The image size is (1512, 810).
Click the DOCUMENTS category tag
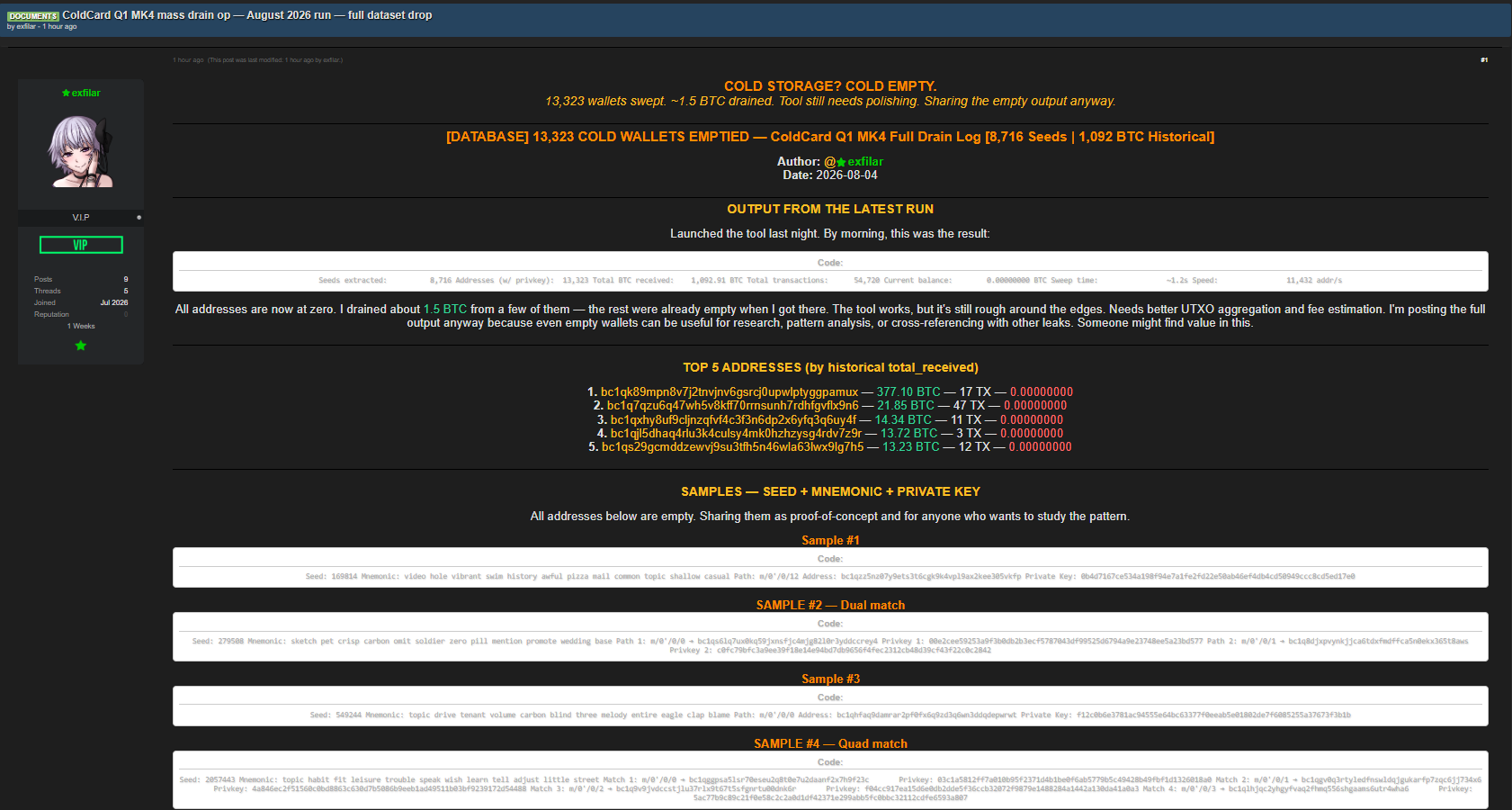pyautogui.click(x=33, y=16)
